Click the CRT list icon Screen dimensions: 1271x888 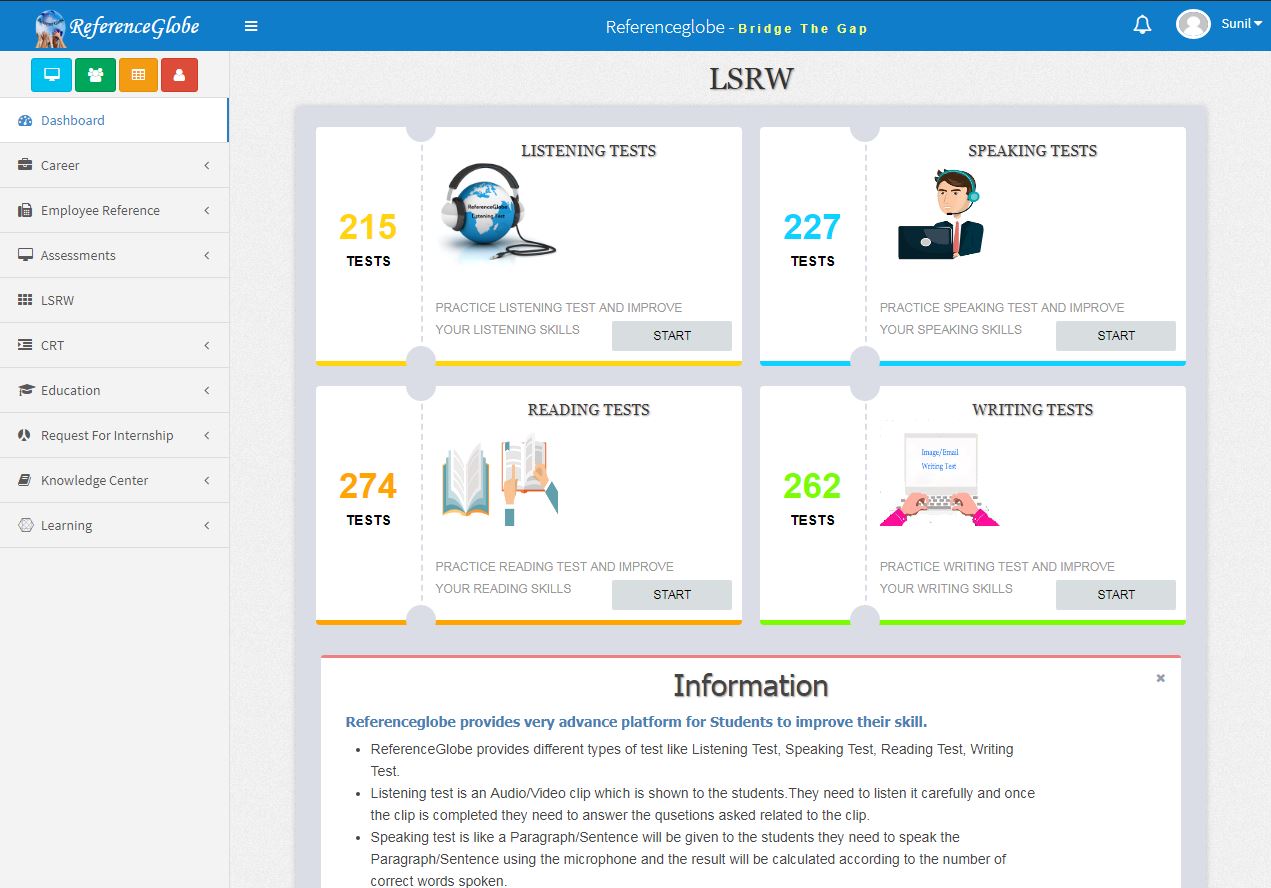coord(26,345)
